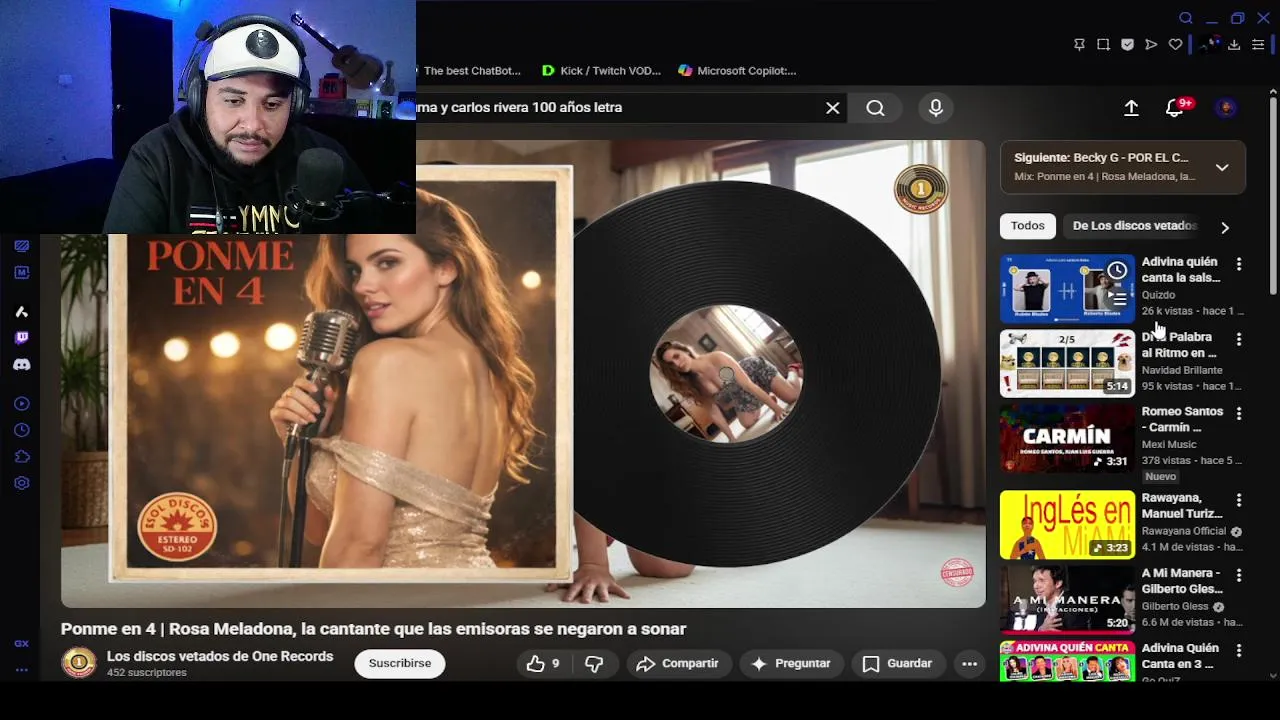Bookmark the page with the heart icon
1280x720 pixels.
point(1175,44)
